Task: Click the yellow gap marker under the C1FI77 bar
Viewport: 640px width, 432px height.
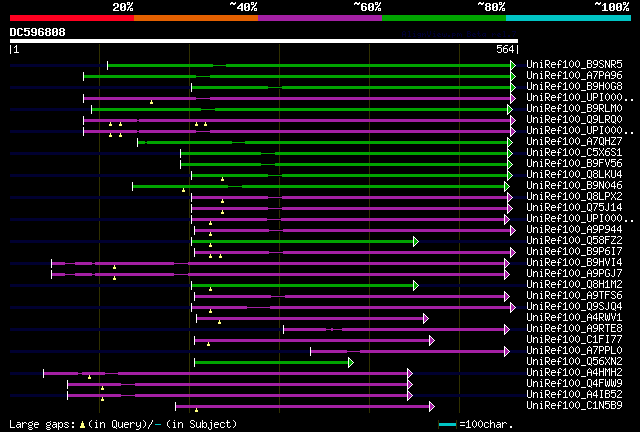Action: 208,344
